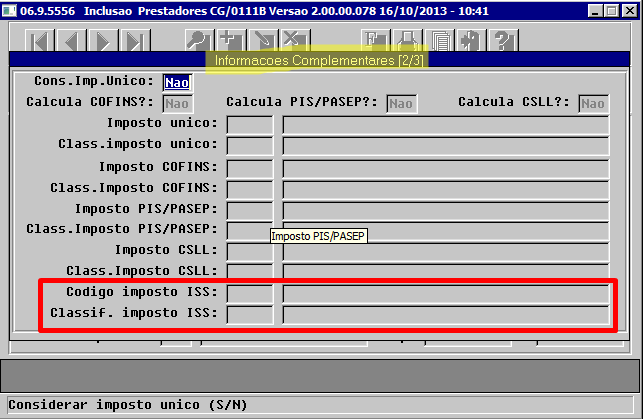Image resolution: width=644 pixels, height=419 pixels.
Task: Maximize the Inclusao Prestadores window
Action: [x=612, y=10]
